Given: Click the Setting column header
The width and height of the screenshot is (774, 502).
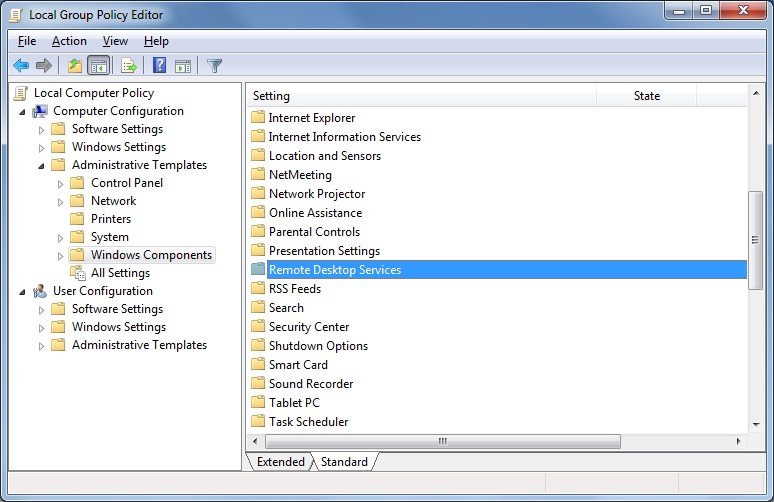Looking at the screenshot, I should click(420, 96).
